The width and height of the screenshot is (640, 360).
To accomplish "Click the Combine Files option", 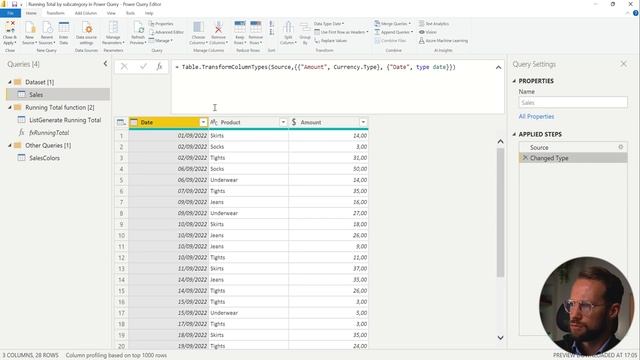I will pos(390,41).
